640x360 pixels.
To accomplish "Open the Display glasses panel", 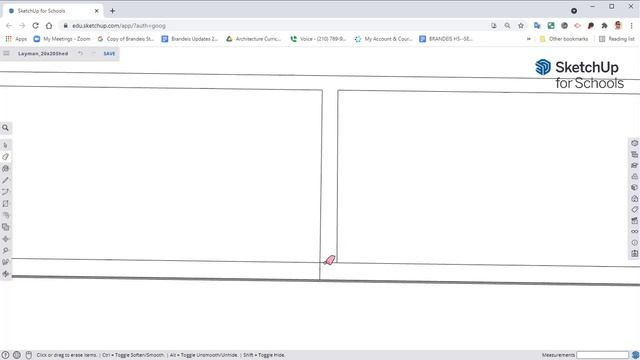I will (x=634, y=231).
